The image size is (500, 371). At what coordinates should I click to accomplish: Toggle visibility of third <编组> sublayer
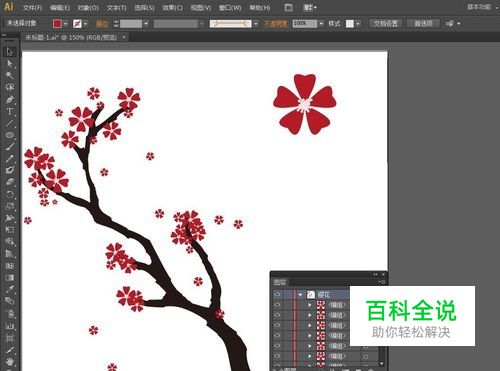point(277,325)
